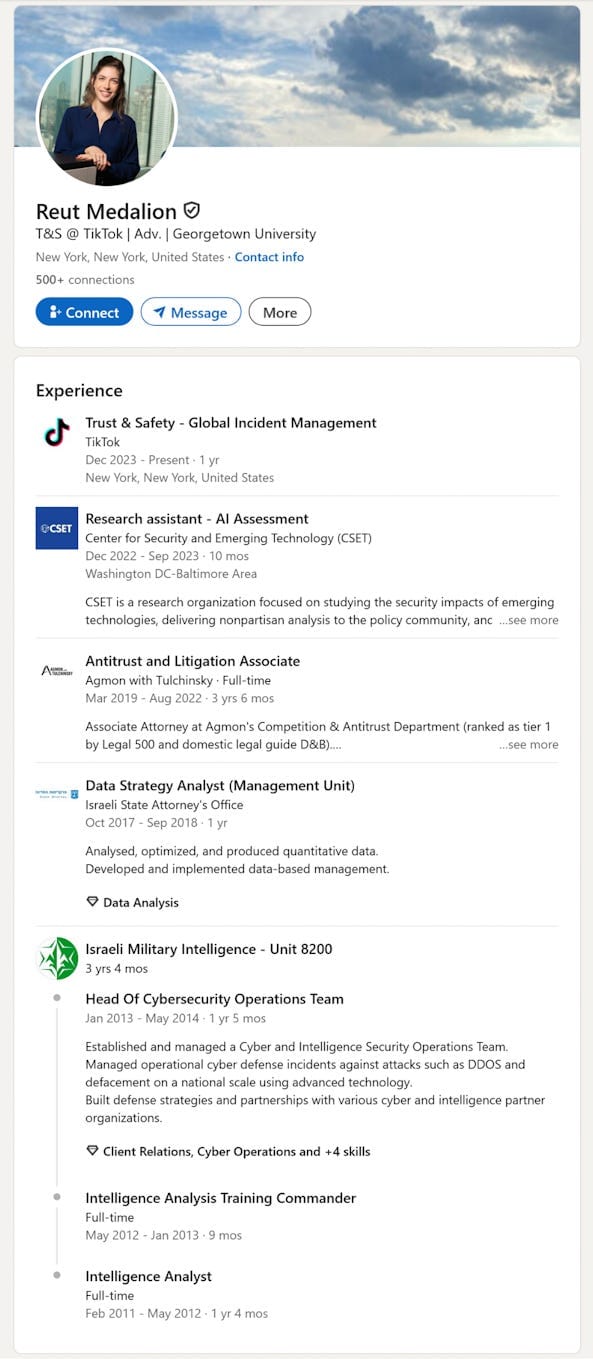Image resolution: width=593 pixels, height=1366 pixels.
Task: Click the Israeli Military Intelligence emblem icon
Action: click(x=57, y=958)
